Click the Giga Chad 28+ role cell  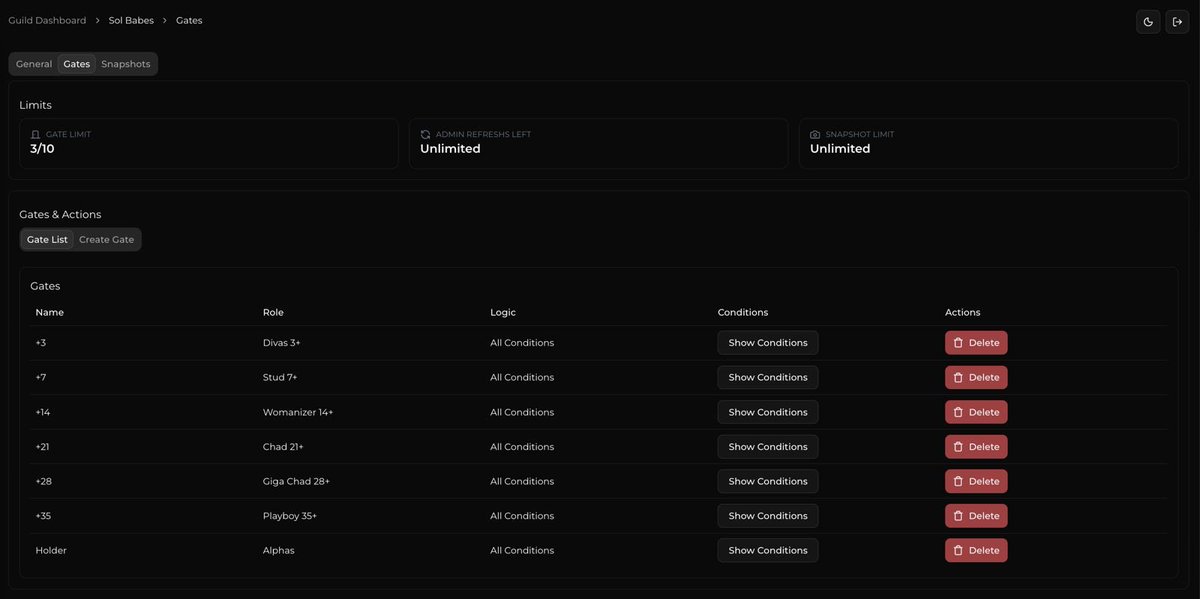coord(296,481)
